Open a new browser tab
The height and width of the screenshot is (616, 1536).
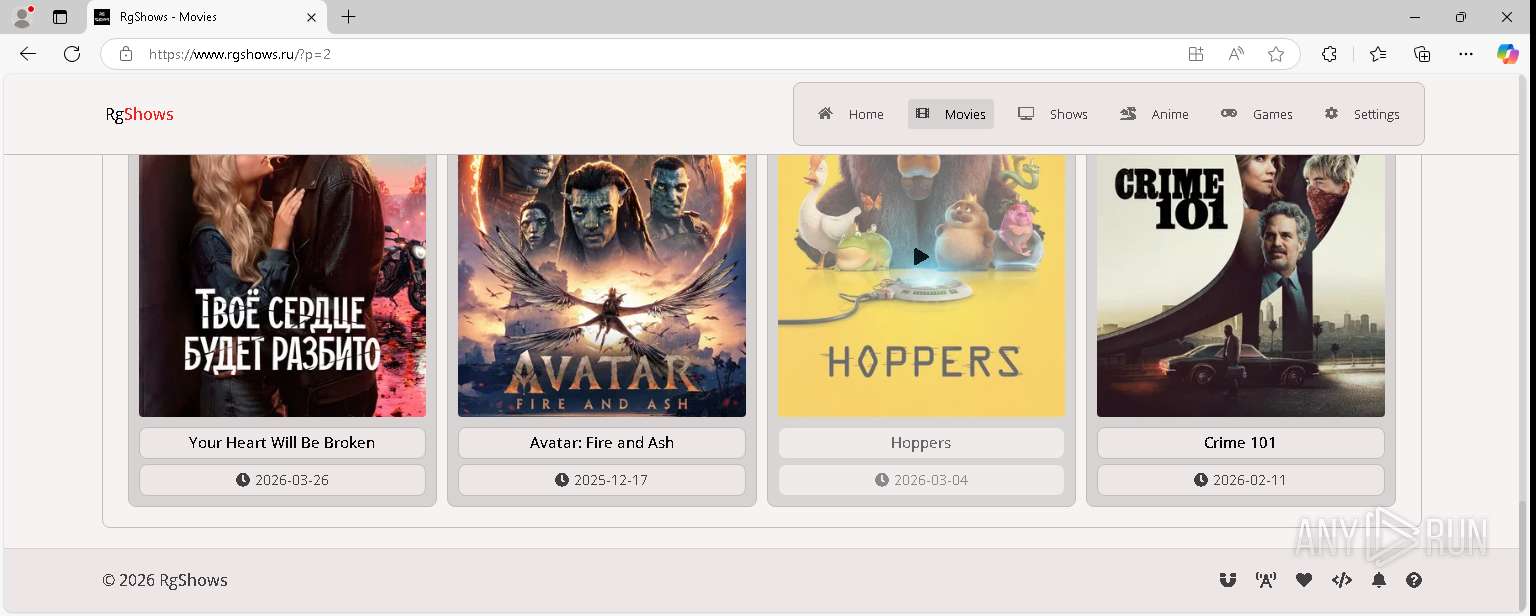pyautogui.click(x=348, y=17)
